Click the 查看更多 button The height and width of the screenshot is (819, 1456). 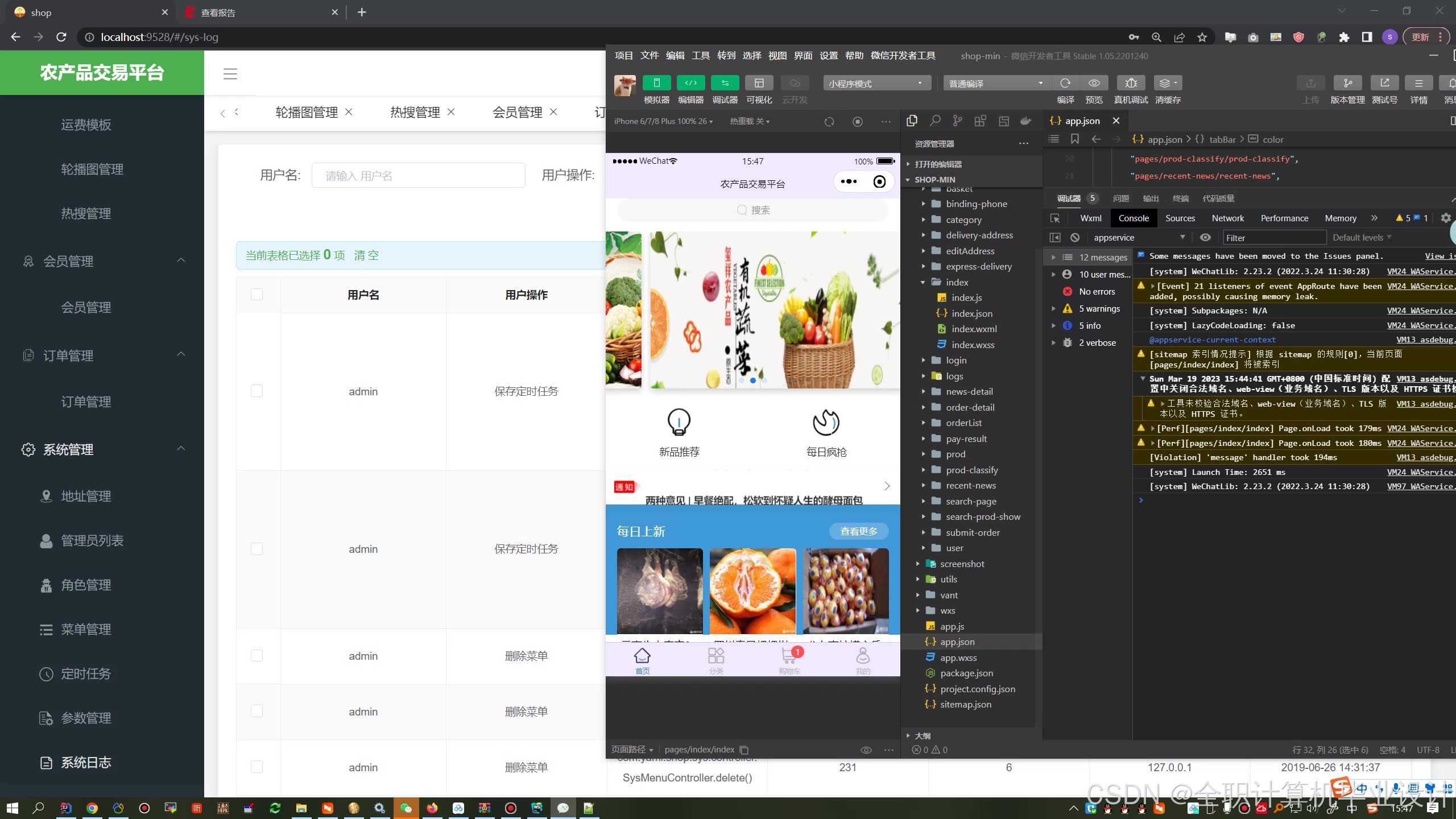click(x=858, y=531)
